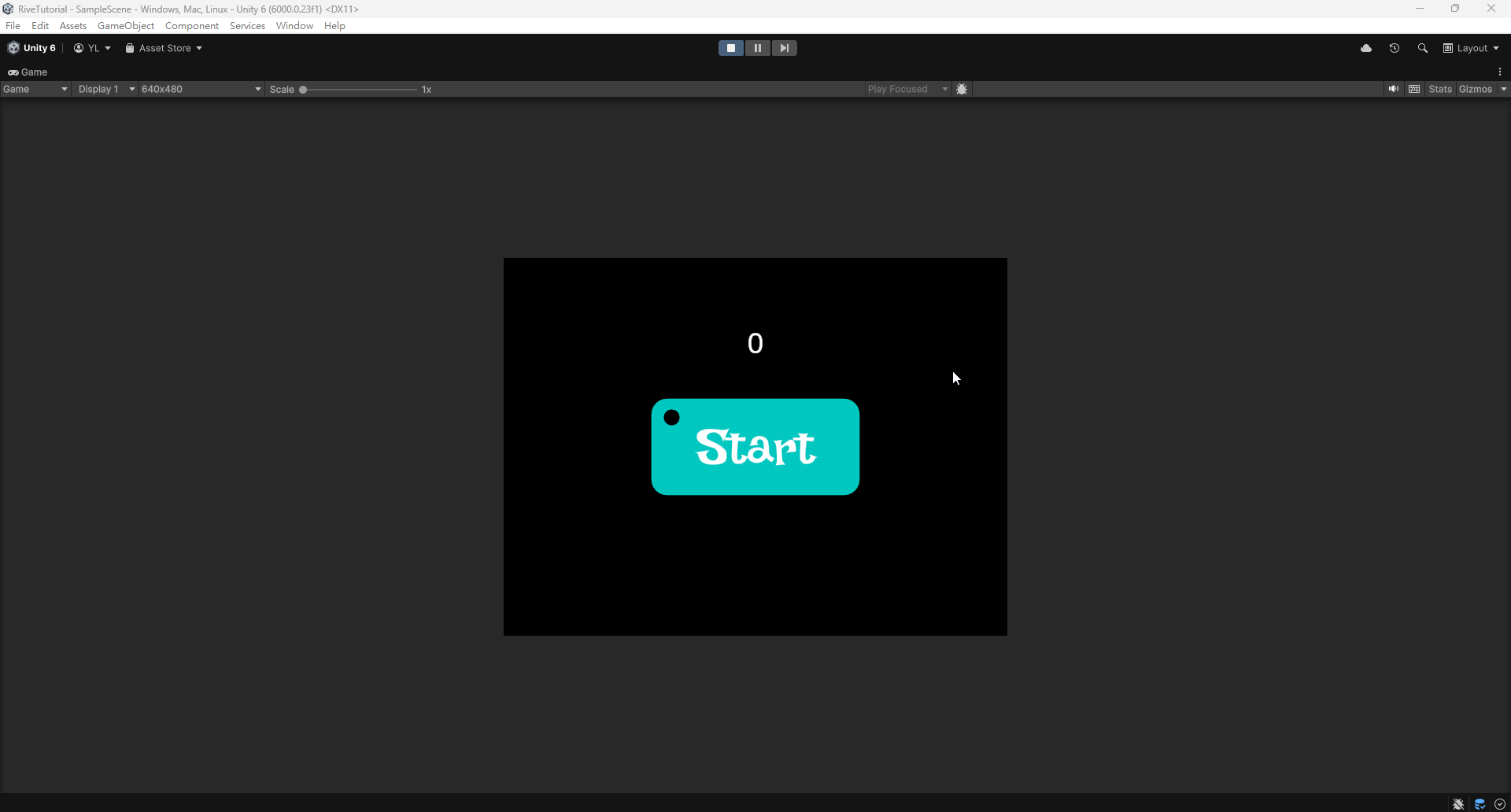Open the Display 1 dropdown
Image resolution: width=1511 pixels, height=812 pixels.
click(x=106, y=89)
